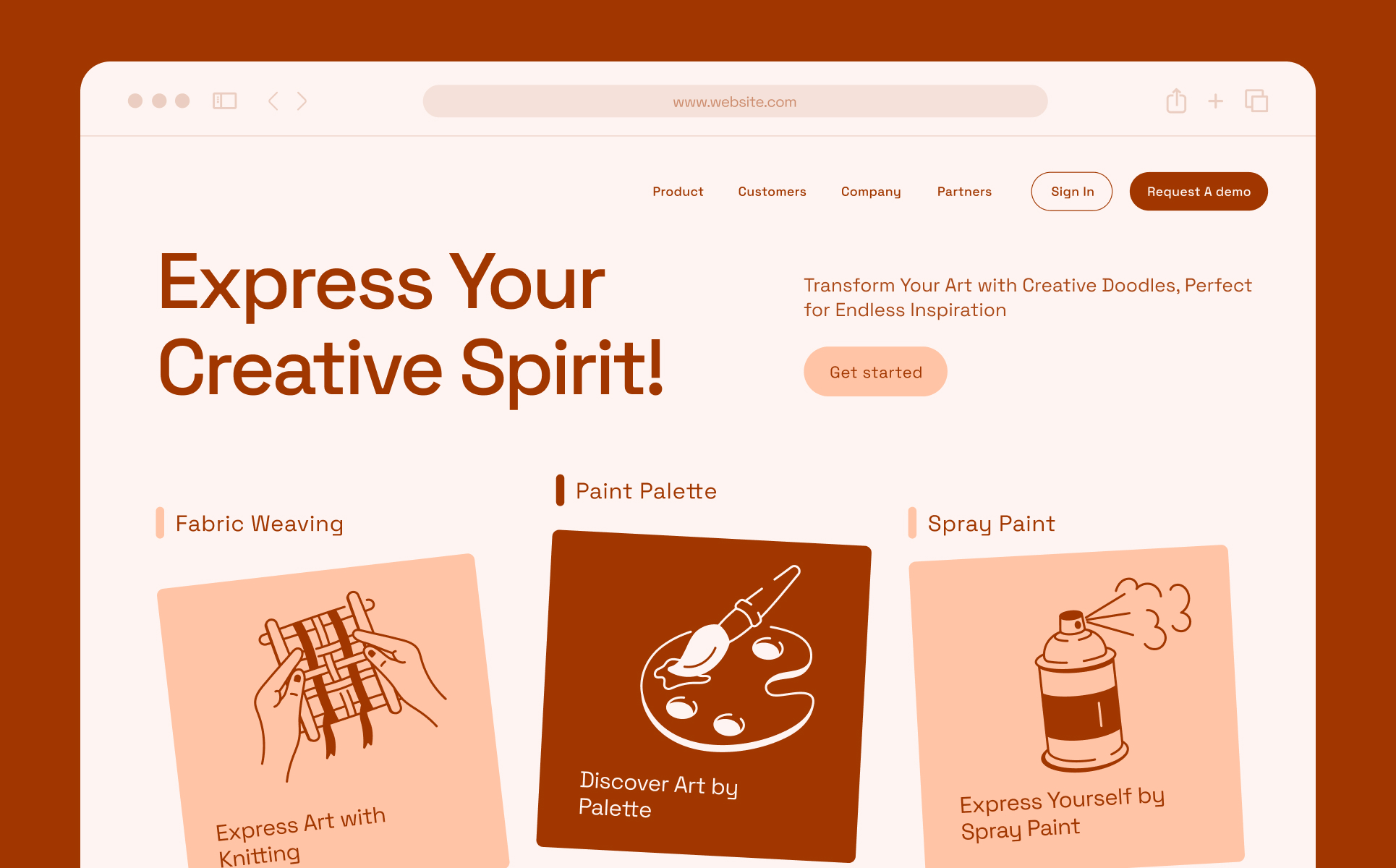Screen dimensions: 1396x868
Task: Open Discover Art by Palette card
Action: pos(703,696)
